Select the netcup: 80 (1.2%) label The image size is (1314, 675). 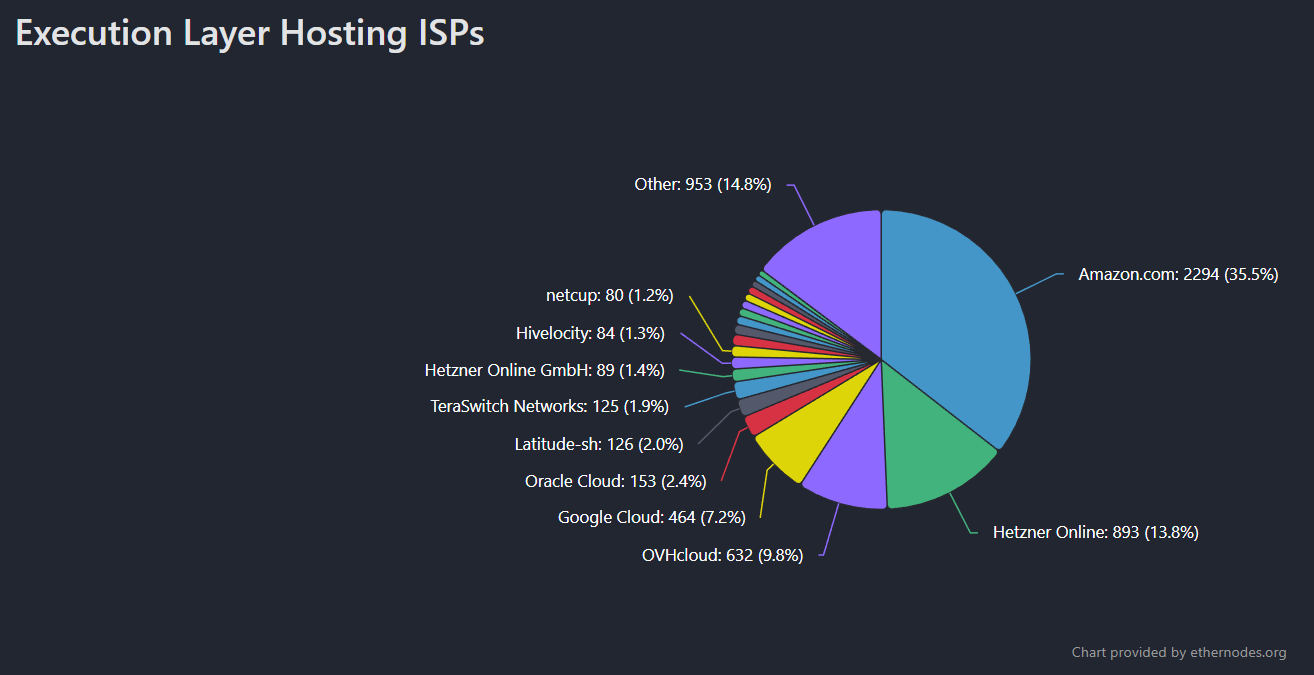click(x=609, y=295)
